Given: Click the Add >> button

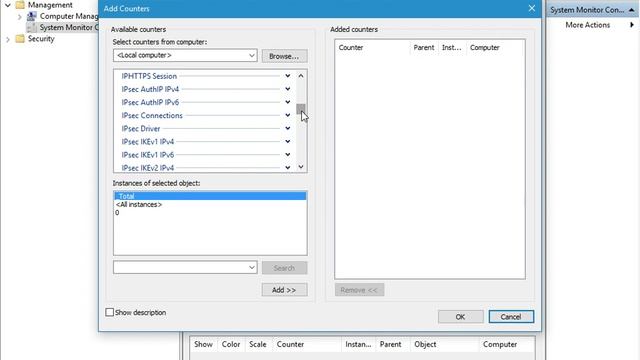Looking at the screenshot, I should pos(284,290).
